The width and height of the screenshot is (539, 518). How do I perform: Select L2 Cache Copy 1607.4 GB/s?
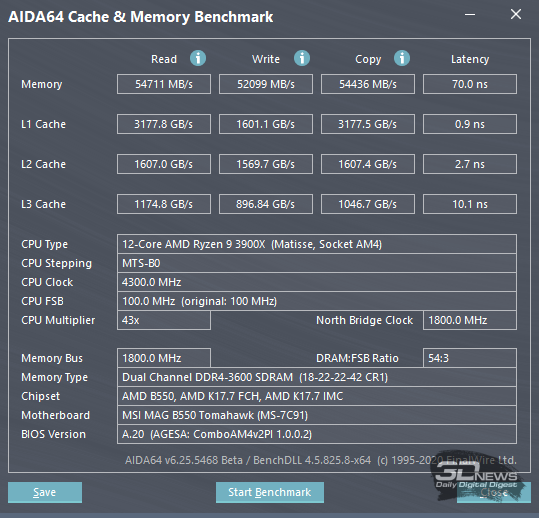click(368, 164)
